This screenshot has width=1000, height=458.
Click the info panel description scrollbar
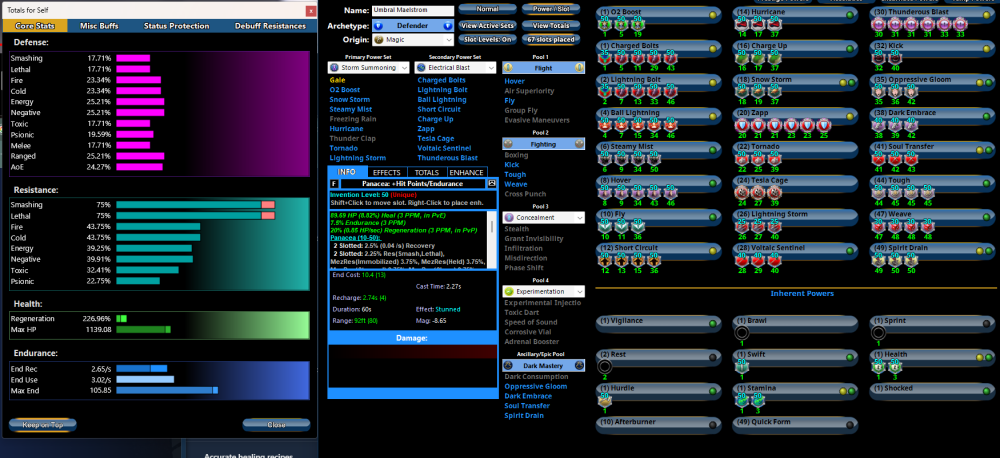(492, 239)
